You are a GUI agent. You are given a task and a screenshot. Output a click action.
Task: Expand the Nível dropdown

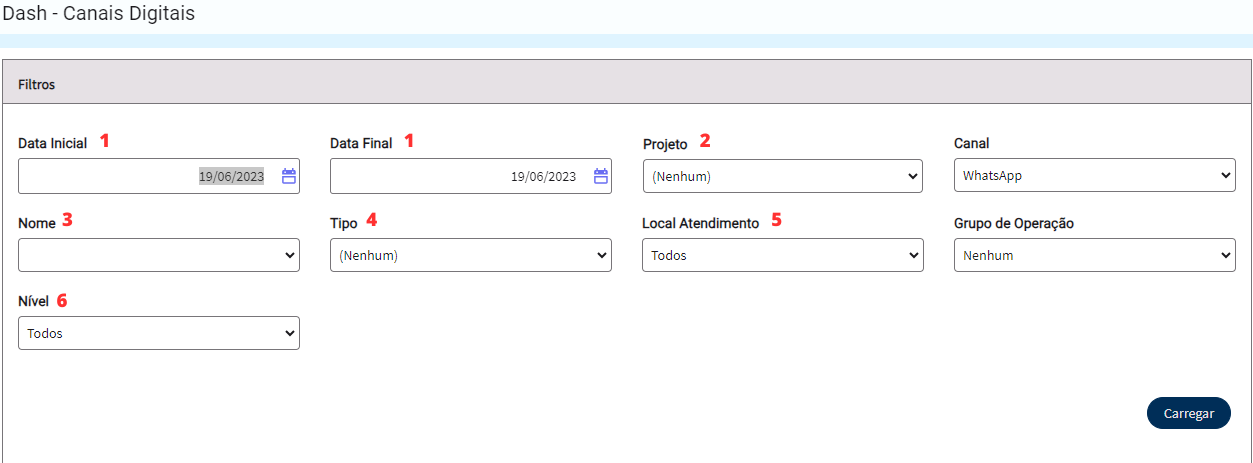tap(159, 333)
